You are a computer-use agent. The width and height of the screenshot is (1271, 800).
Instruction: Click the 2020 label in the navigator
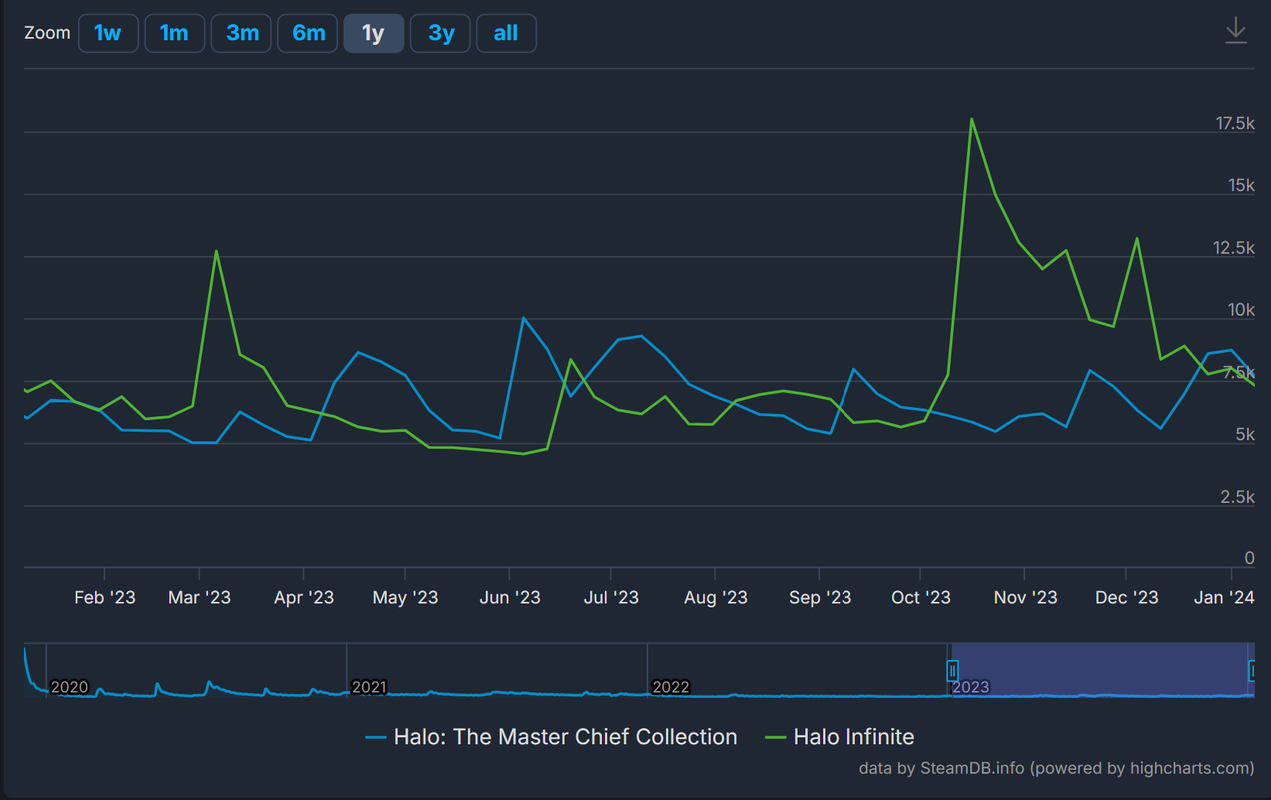tap(69, 687)
